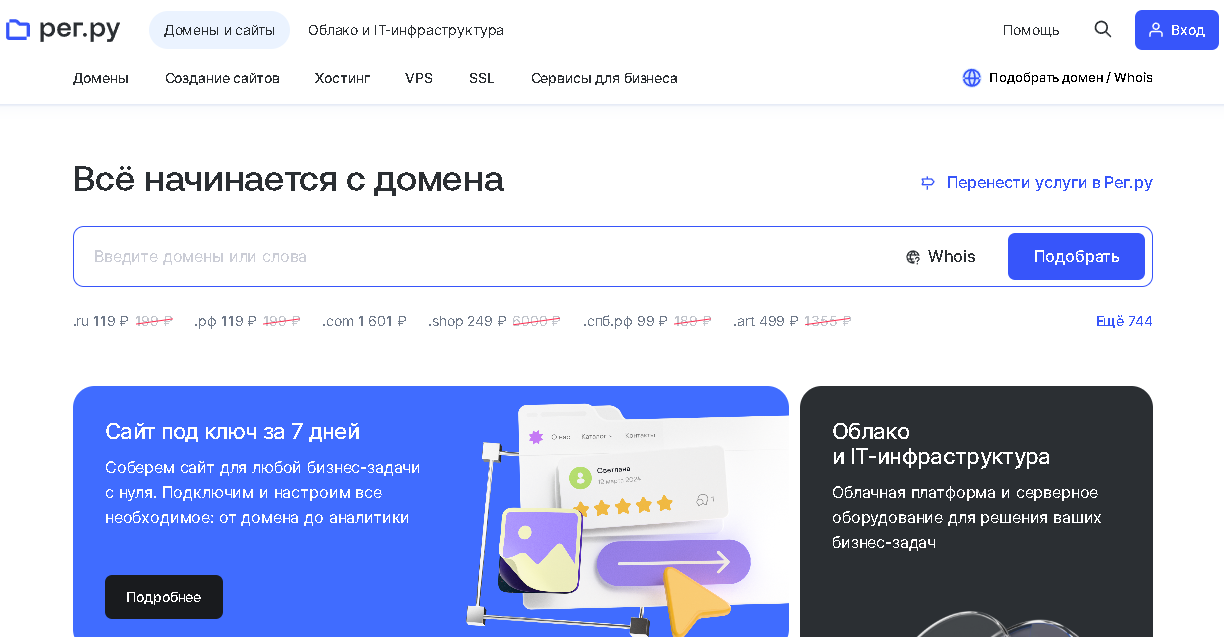Open search with the magnifier icon
Image resolution: width=1224 pixels, height=637 pixels.
pos(1103,29)
